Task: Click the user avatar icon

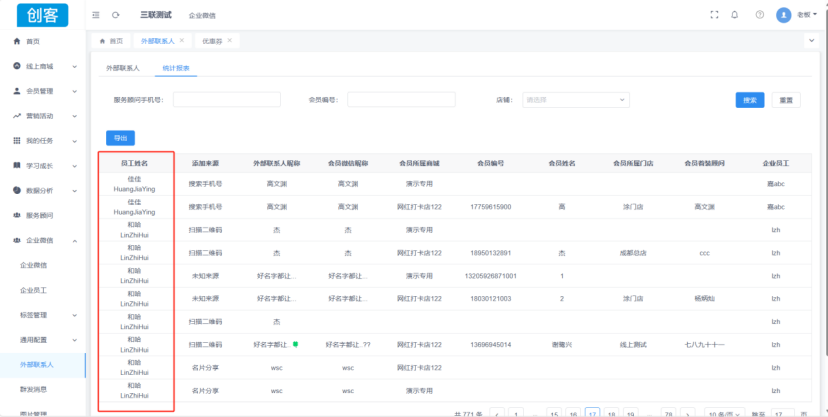Action: pos(784,15)
